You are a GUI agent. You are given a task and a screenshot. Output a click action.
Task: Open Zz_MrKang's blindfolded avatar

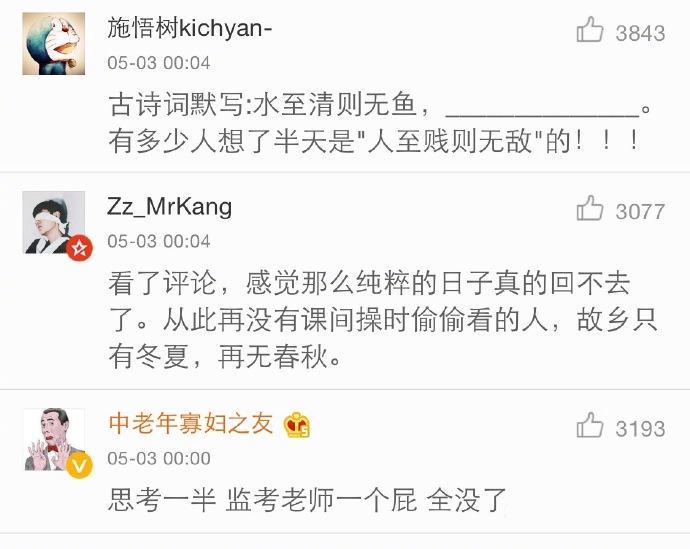tap(54, 222)
